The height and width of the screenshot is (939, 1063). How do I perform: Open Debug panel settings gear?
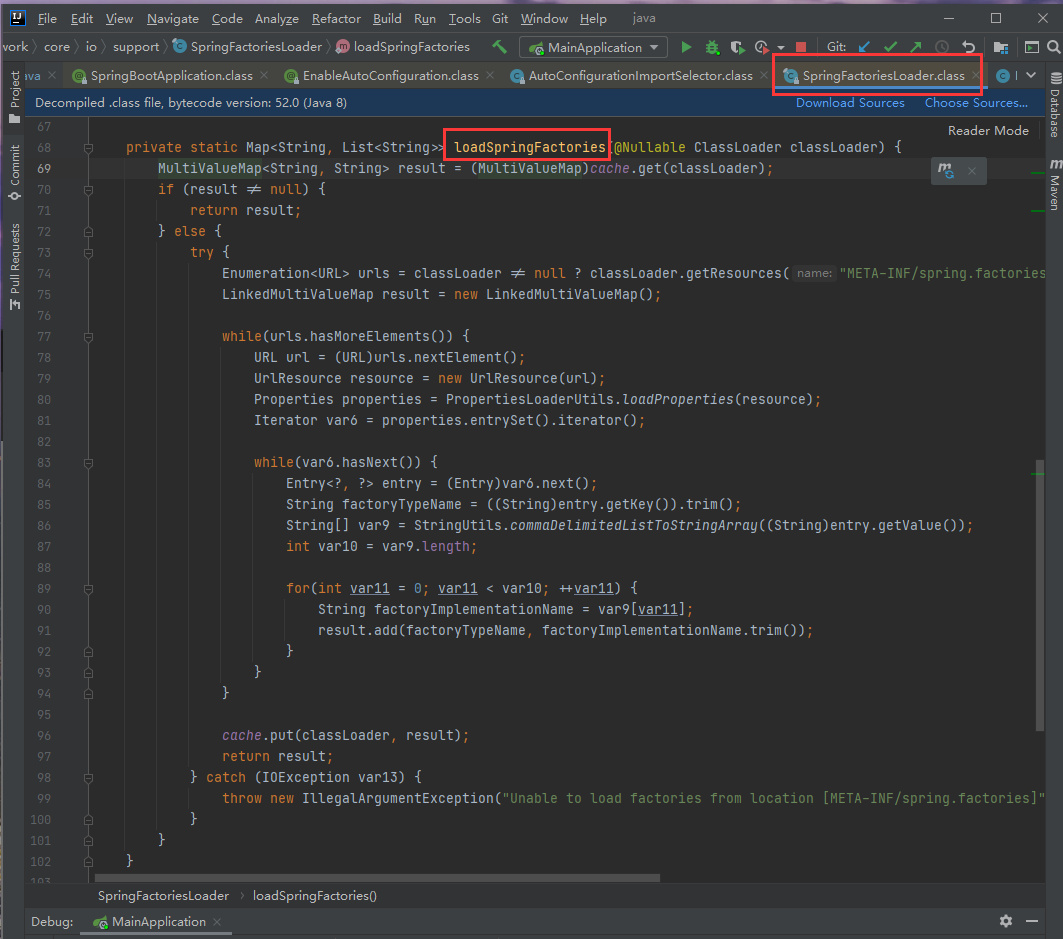point(1006,921)
